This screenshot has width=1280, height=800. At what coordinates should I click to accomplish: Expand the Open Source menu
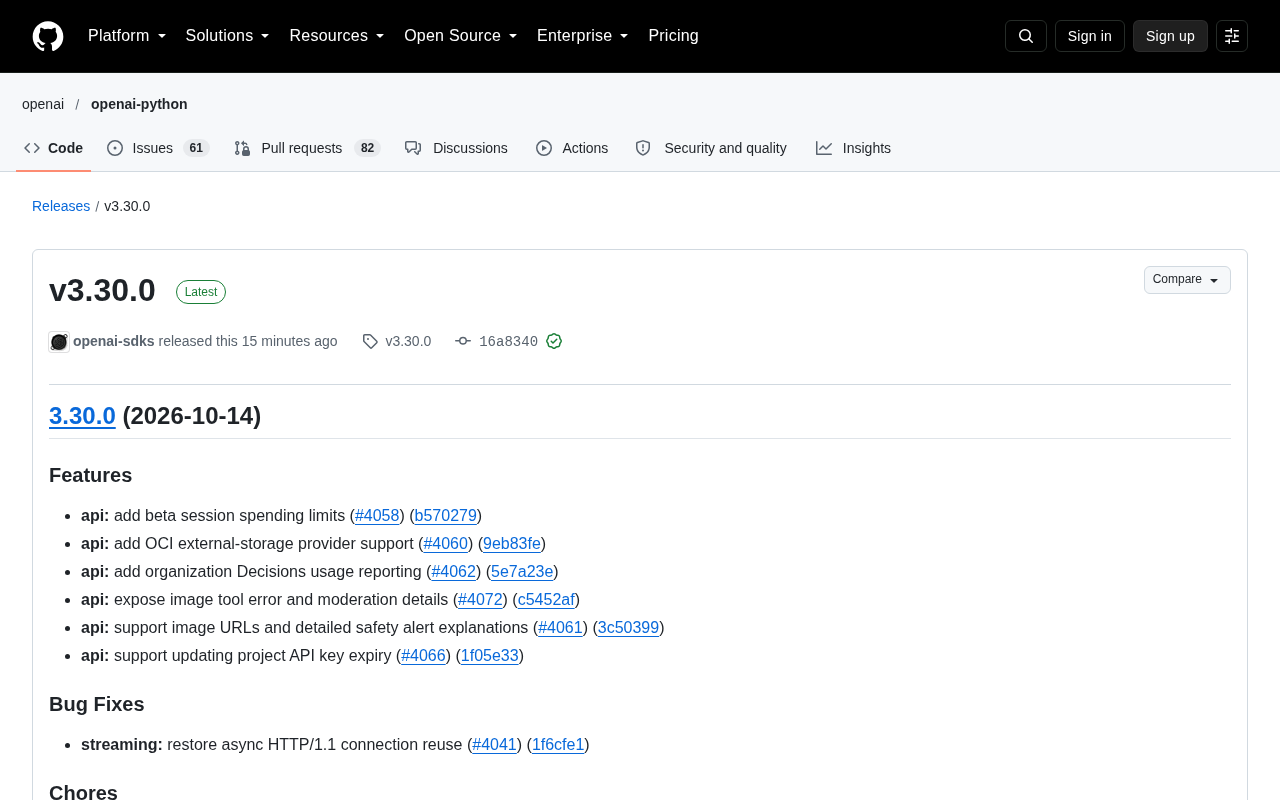[x=461, y=36]
